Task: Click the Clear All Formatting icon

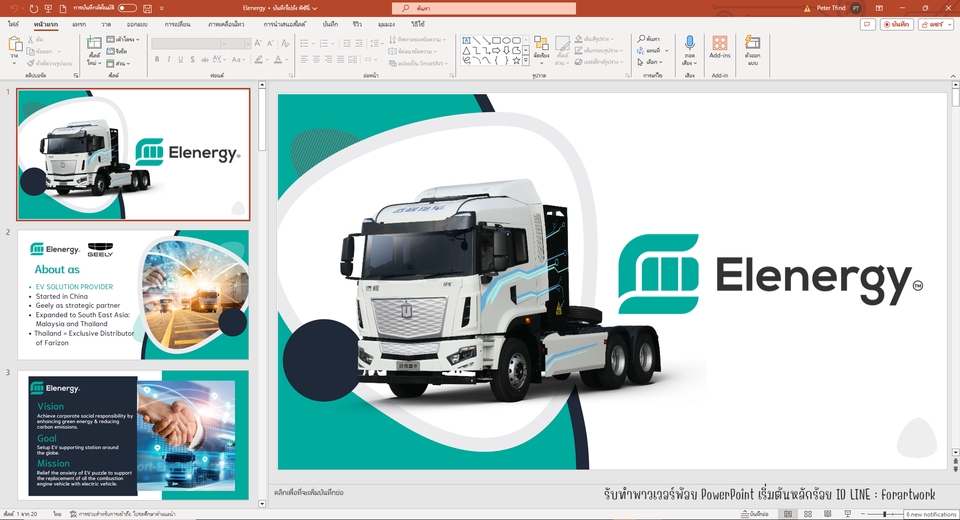Action: point(285,43)
